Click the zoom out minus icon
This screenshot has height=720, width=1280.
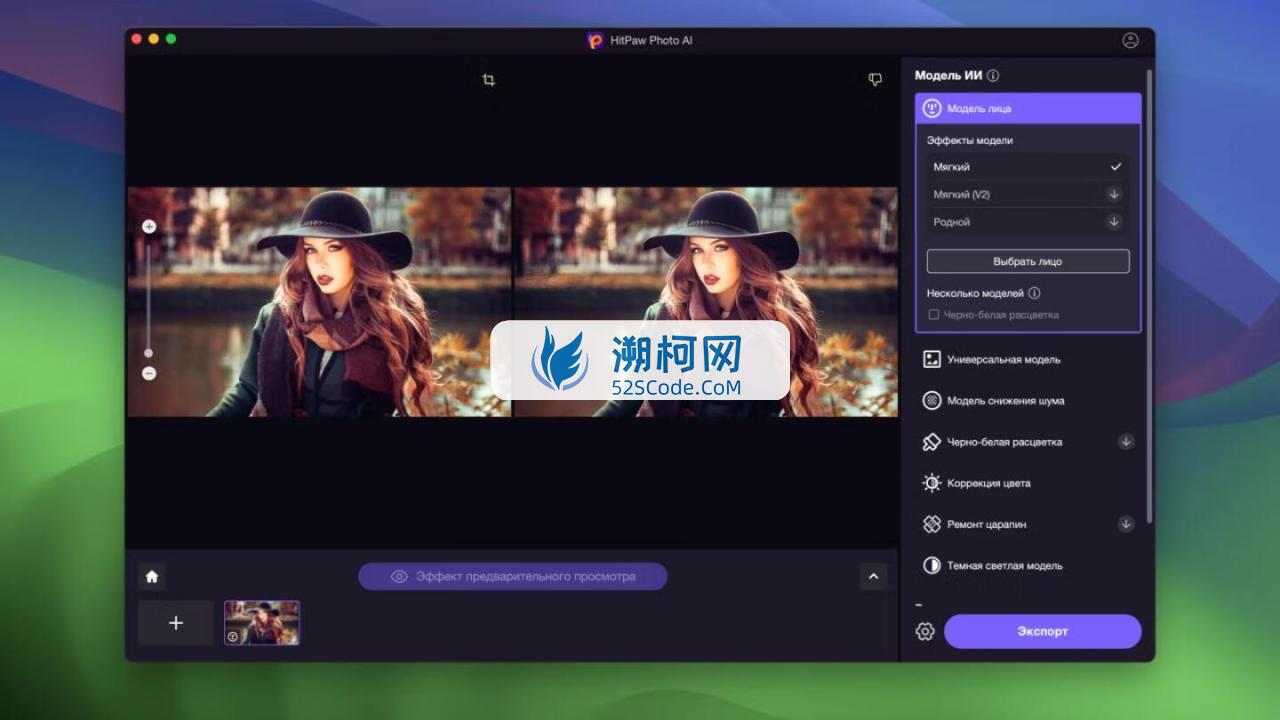click(149, 373)
